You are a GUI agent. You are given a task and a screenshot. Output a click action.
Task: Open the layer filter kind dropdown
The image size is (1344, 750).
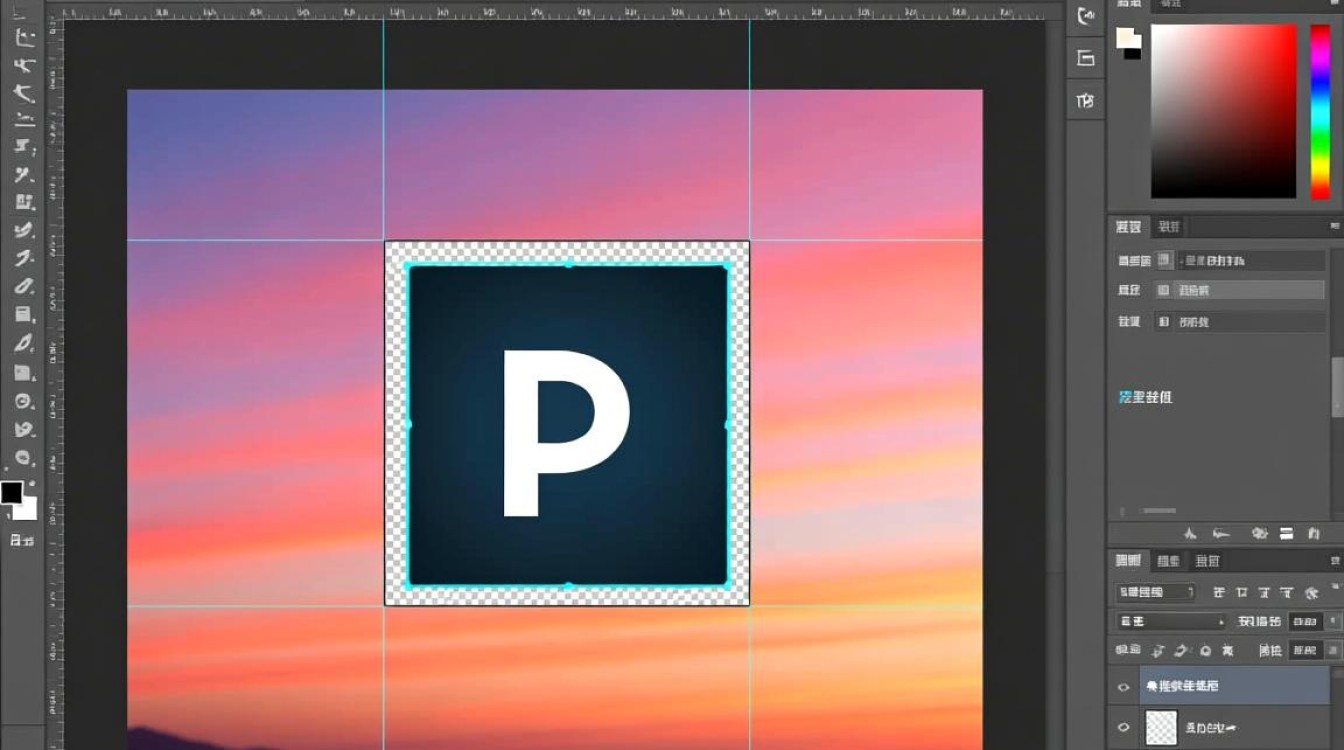[1155, 592]
